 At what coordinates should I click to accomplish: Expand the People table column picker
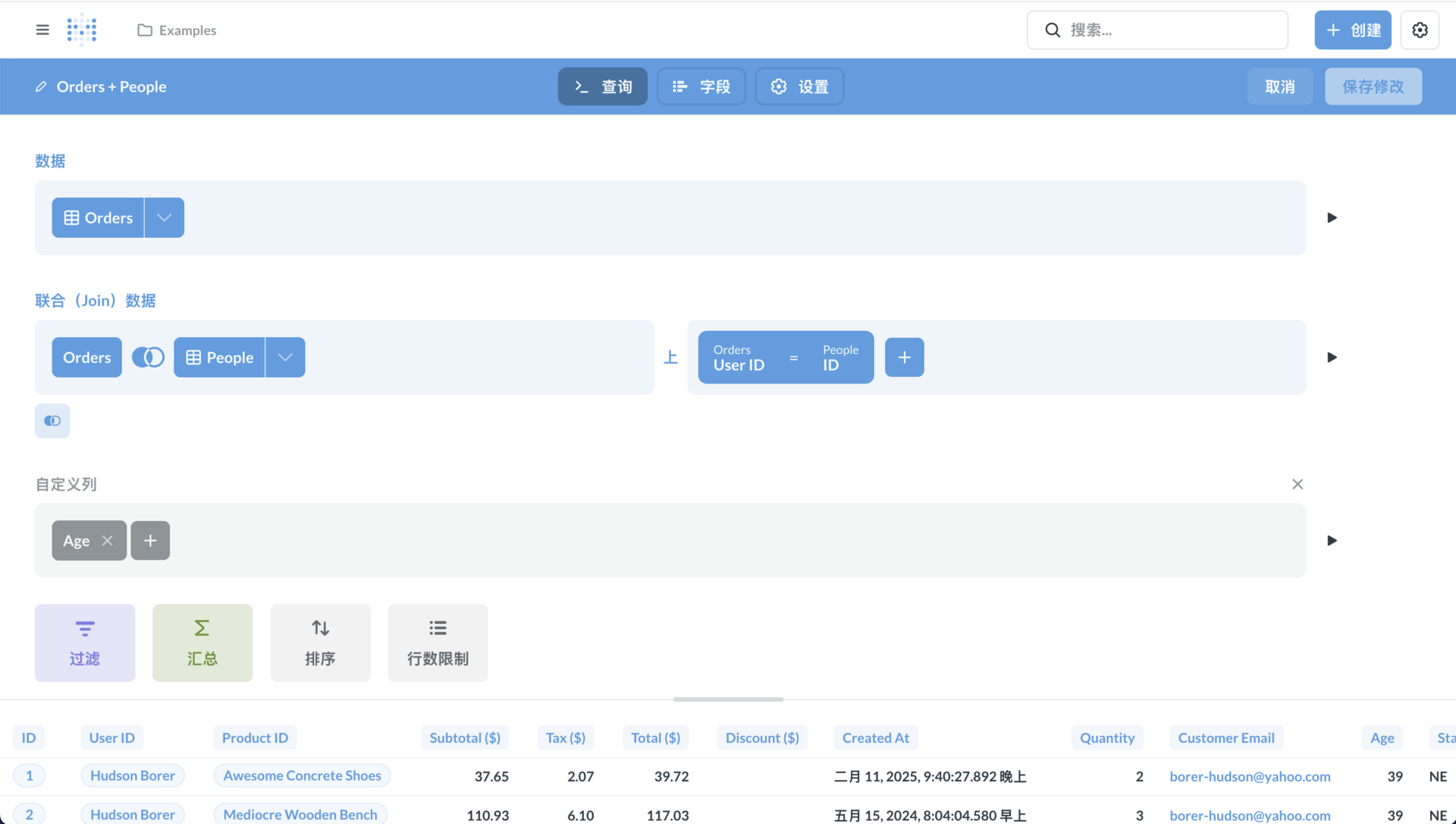click(x=285, y=357)
